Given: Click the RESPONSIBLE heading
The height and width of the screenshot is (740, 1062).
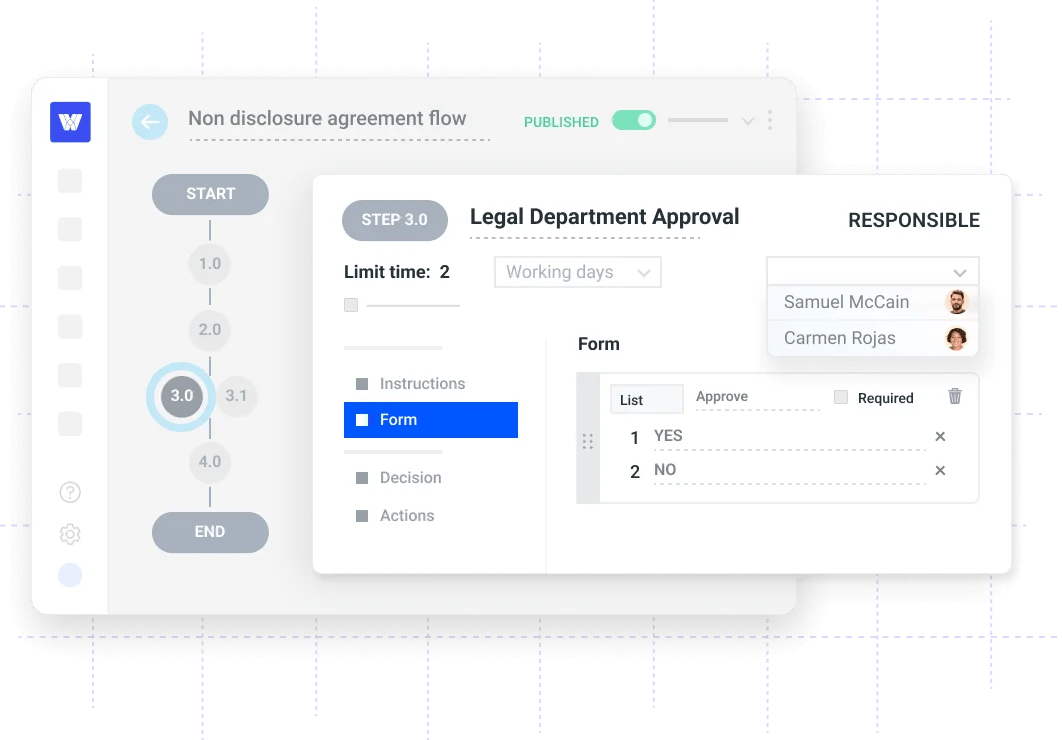Looking at the screenshot, I should [x=914, y=220].
